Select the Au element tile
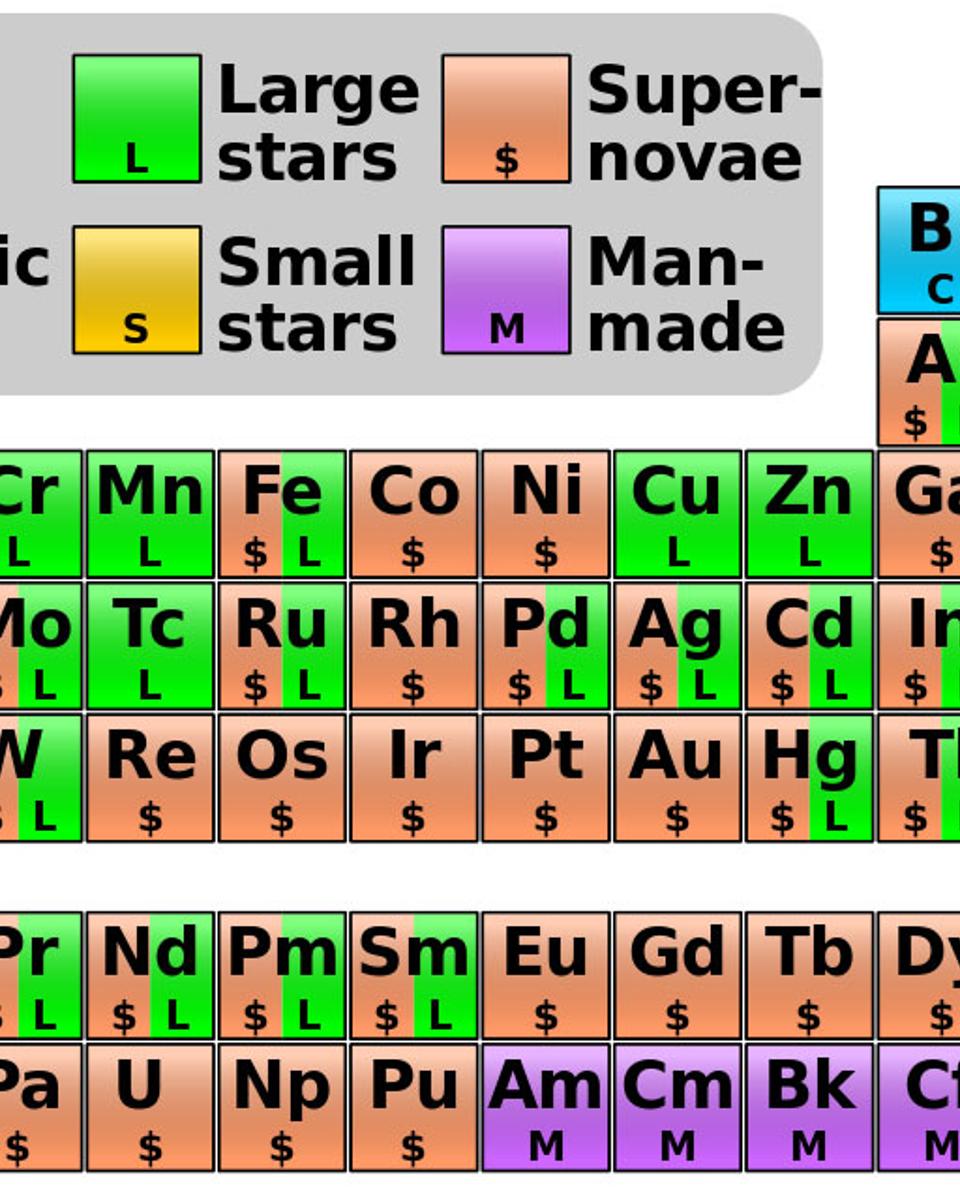 678,778
